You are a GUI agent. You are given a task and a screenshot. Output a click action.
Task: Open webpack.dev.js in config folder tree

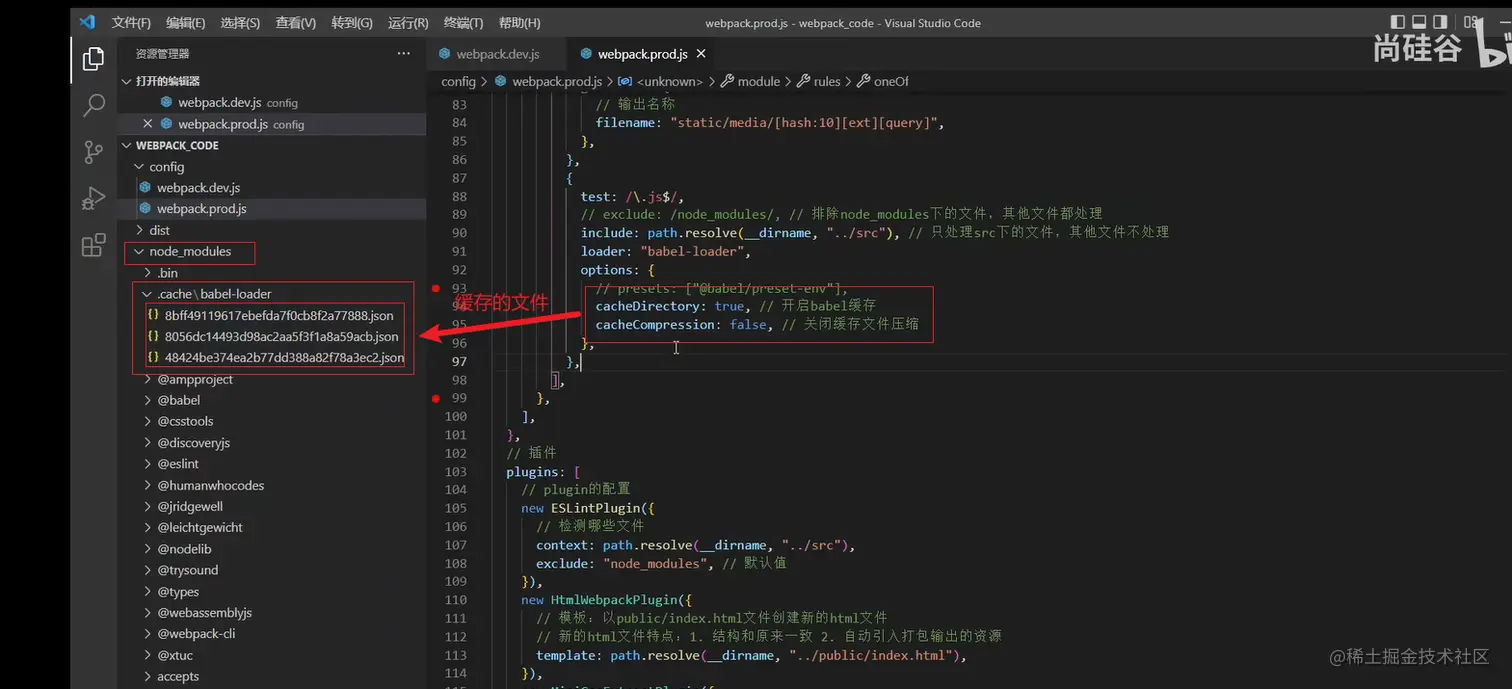[272, 188]
